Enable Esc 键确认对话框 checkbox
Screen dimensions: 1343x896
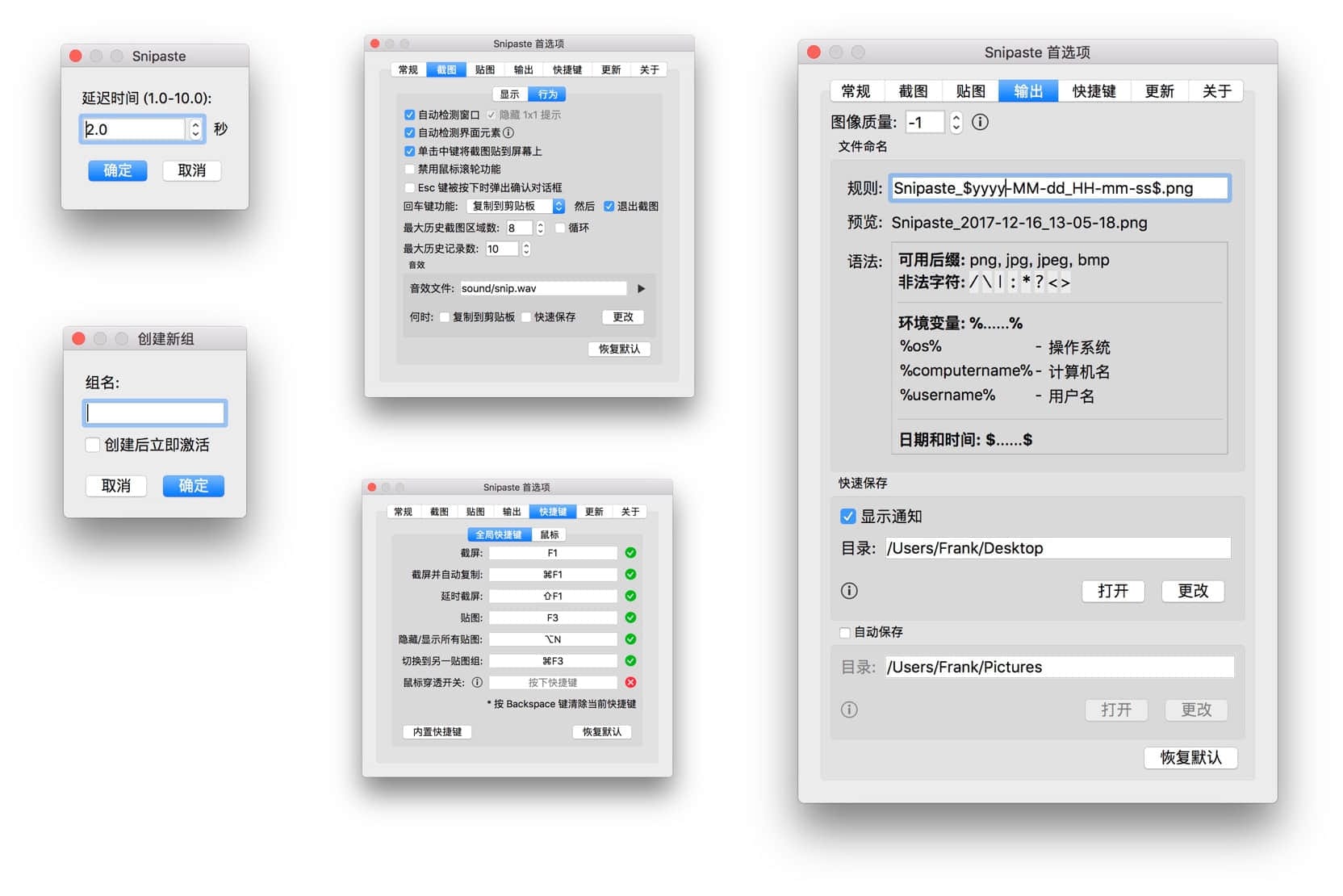[x=409, y=187]
